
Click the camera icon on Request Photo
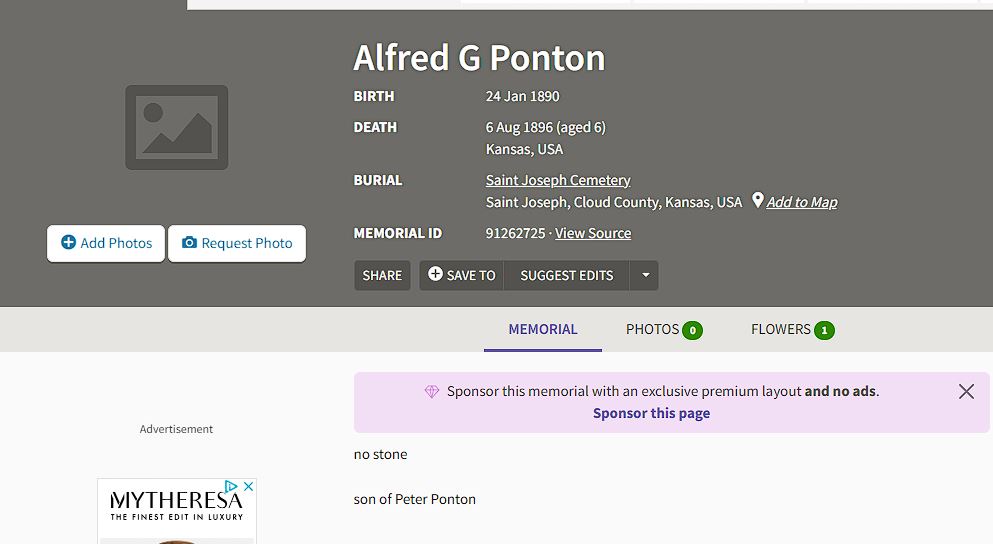(x=189, y=243)
